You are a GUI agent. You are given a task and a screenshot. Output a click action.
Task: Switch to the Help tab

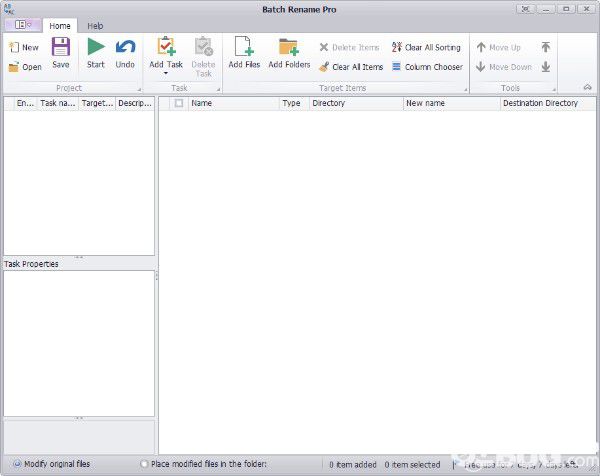(x=95, y=26)
